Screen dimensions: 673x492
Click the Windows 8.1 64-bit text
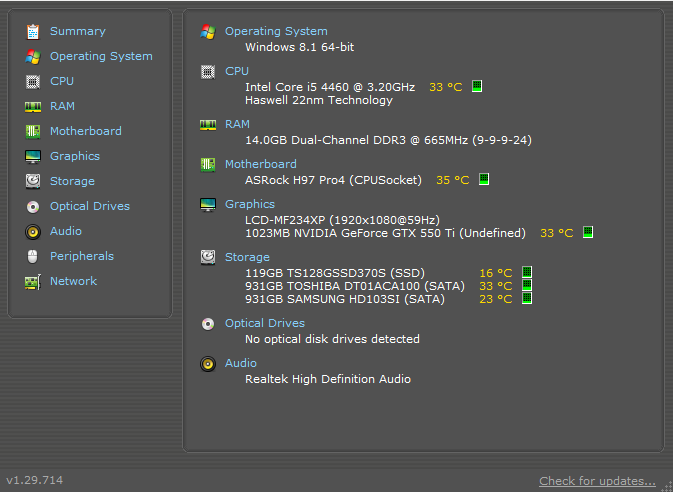pos(300,47)
